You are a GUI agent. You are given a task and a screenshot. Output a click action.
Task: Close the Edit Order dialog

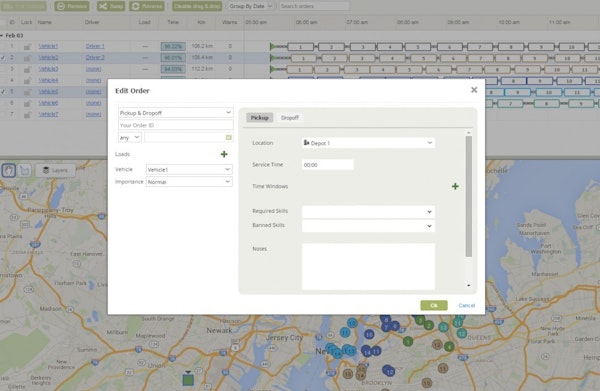coord(474,90)
